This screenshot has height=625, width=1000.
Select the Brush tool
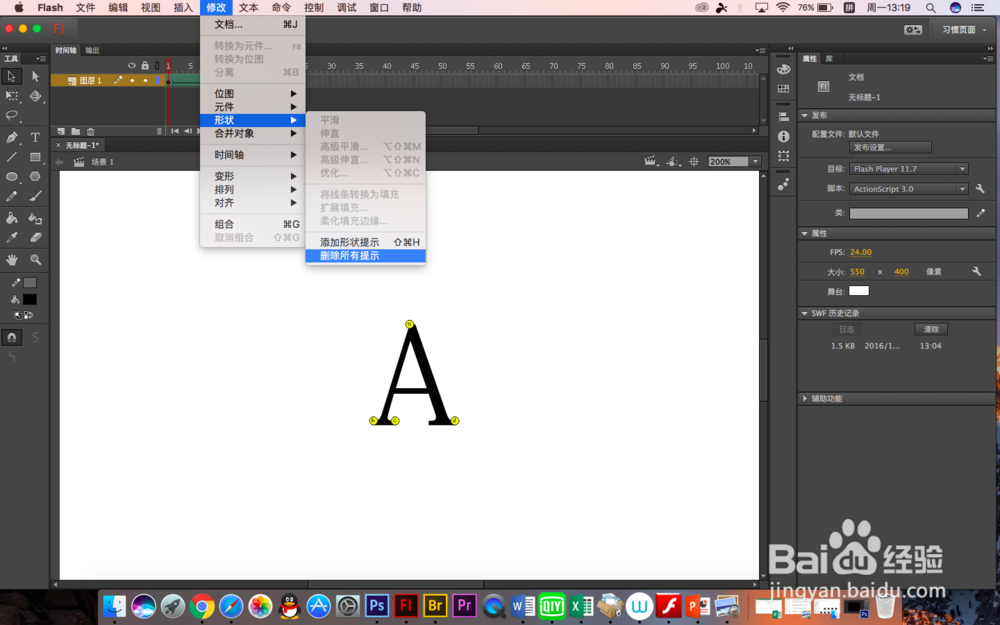click(35, 196)
